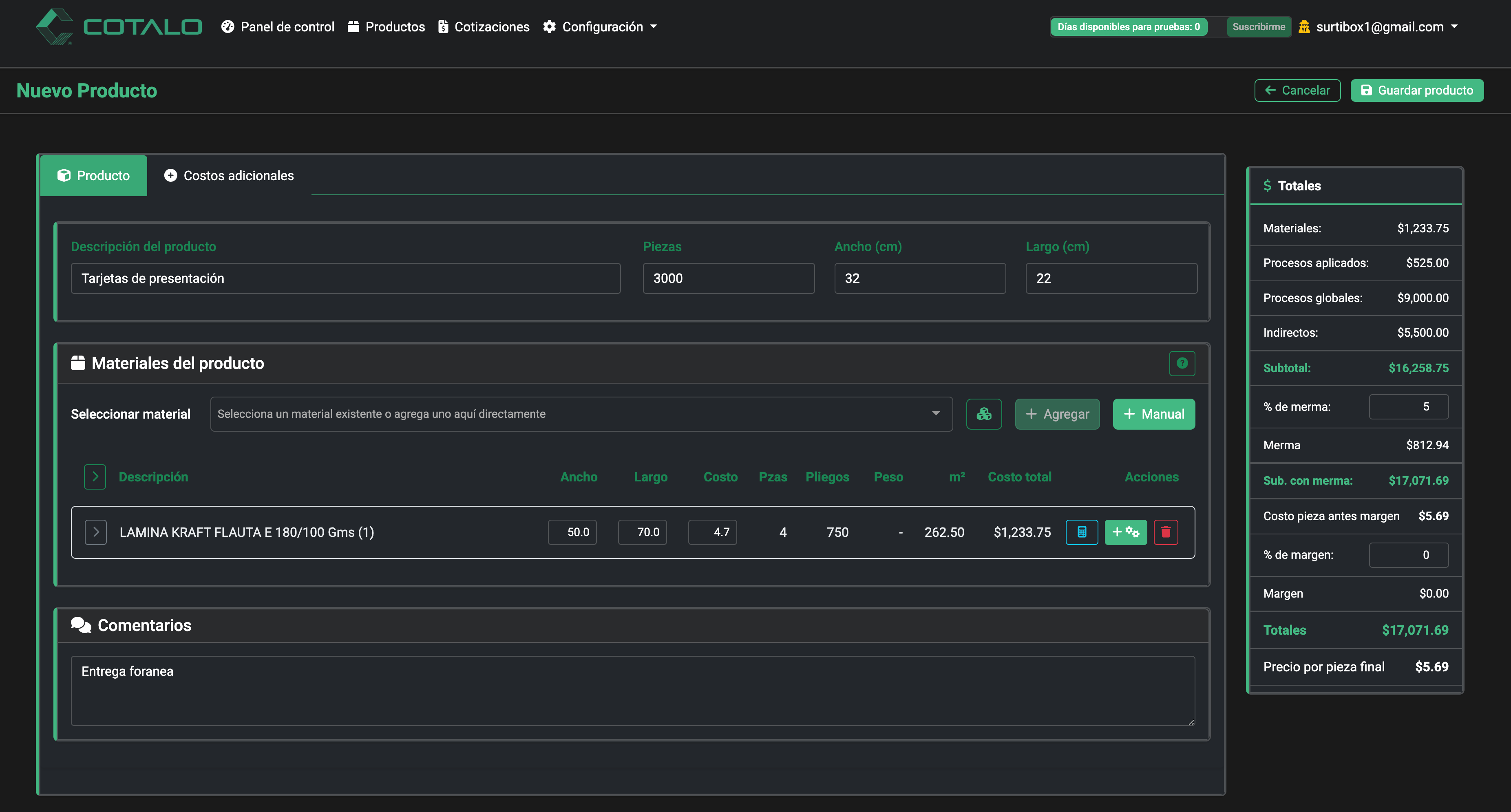1511x812 pixels.
Task: Delete the LAMINA KRAFT material row
Action: (1166, 532)
